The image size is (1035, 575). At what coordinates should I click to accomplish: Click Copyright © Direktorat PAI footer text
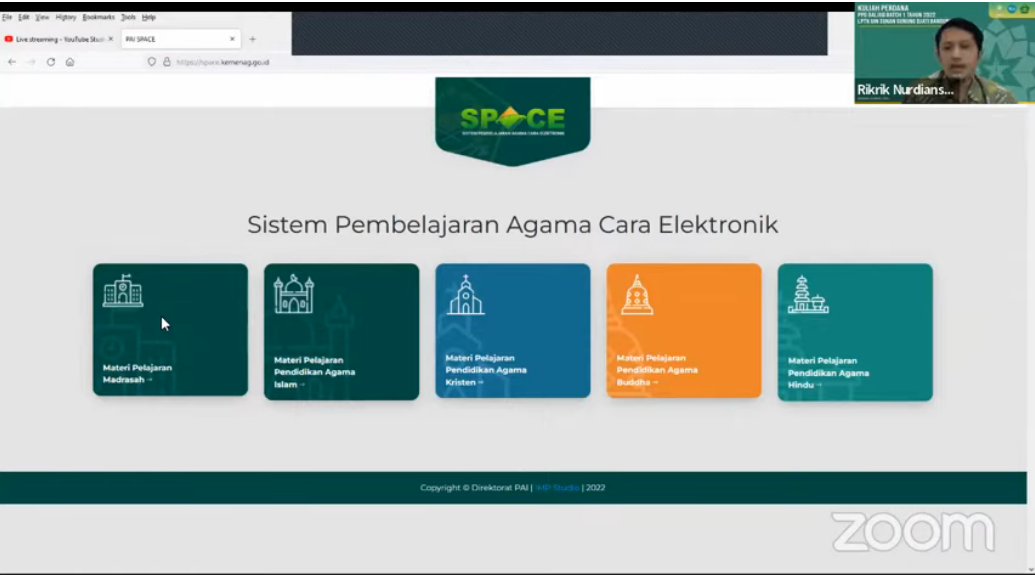point(474,488)
